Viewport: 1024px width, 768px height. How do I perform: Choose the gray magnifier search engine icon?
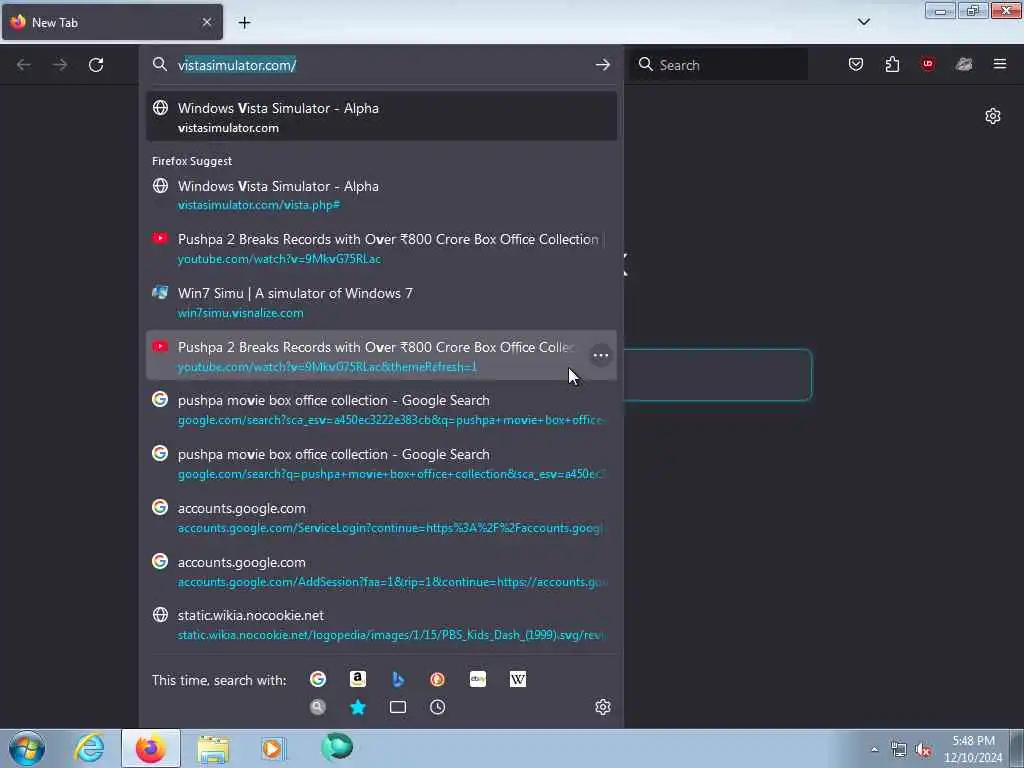coord(318,707)
